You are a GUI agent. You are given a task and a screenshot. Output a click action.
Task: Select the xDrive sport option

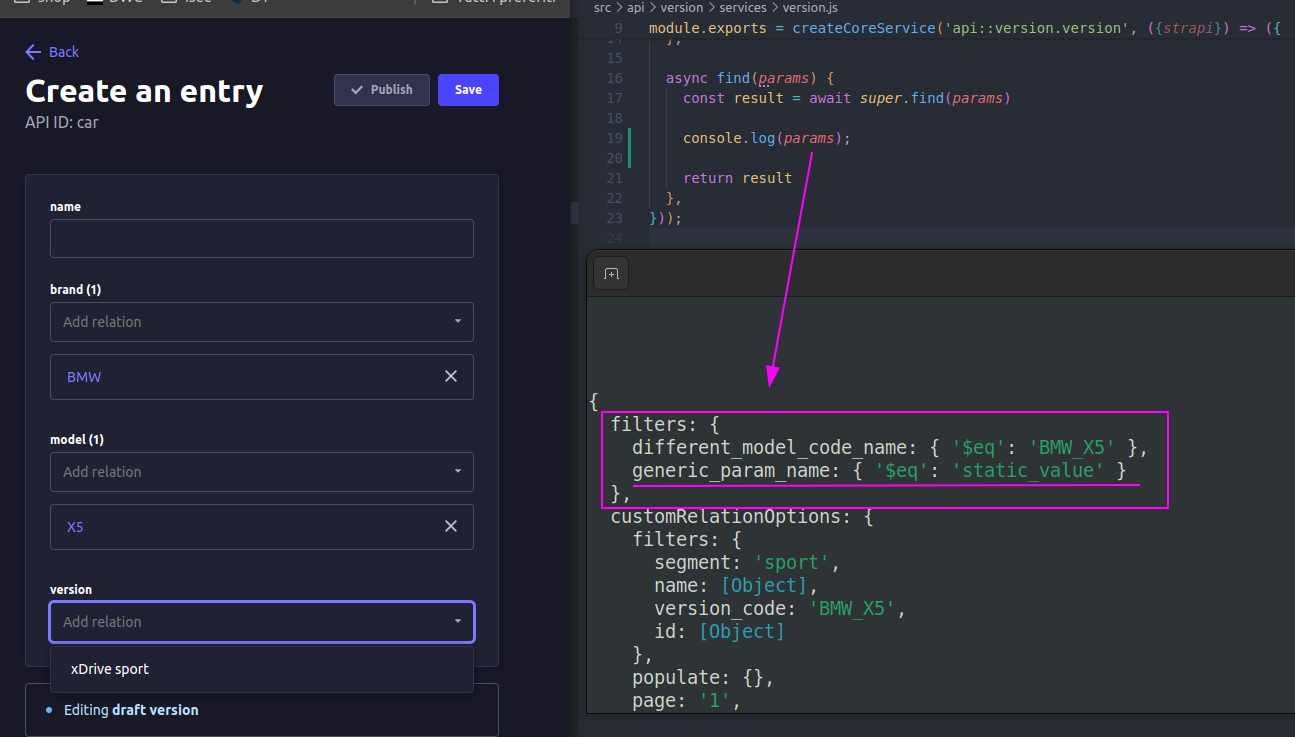point(262,669)
